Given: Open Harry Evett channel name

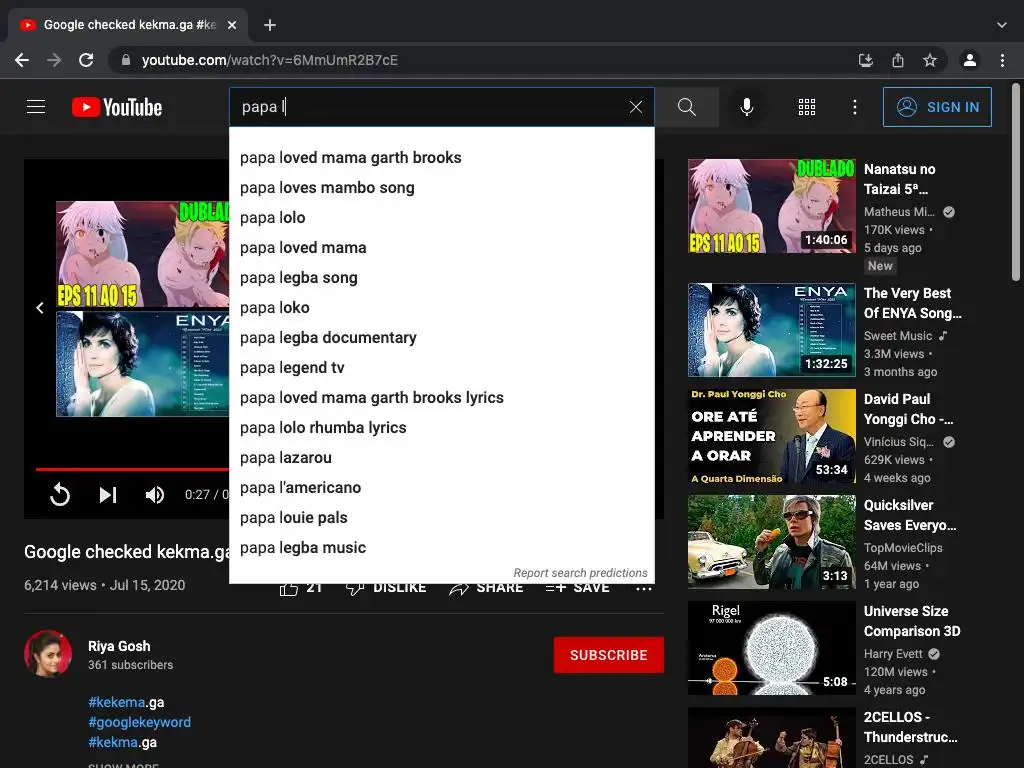Looking at the screenshot, I should pos(893,654).
